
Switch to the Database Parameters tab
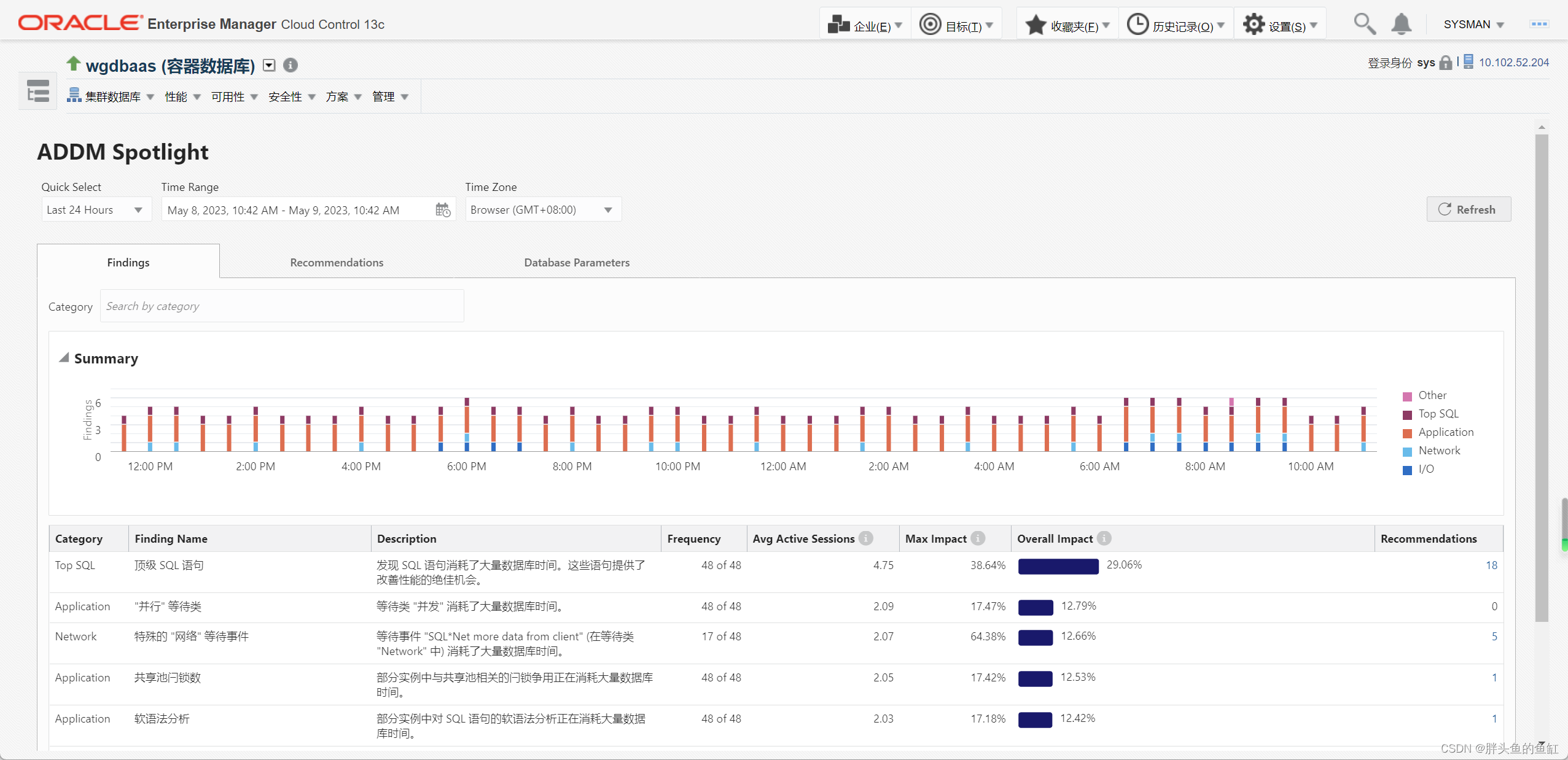click(x=576, y=262)
